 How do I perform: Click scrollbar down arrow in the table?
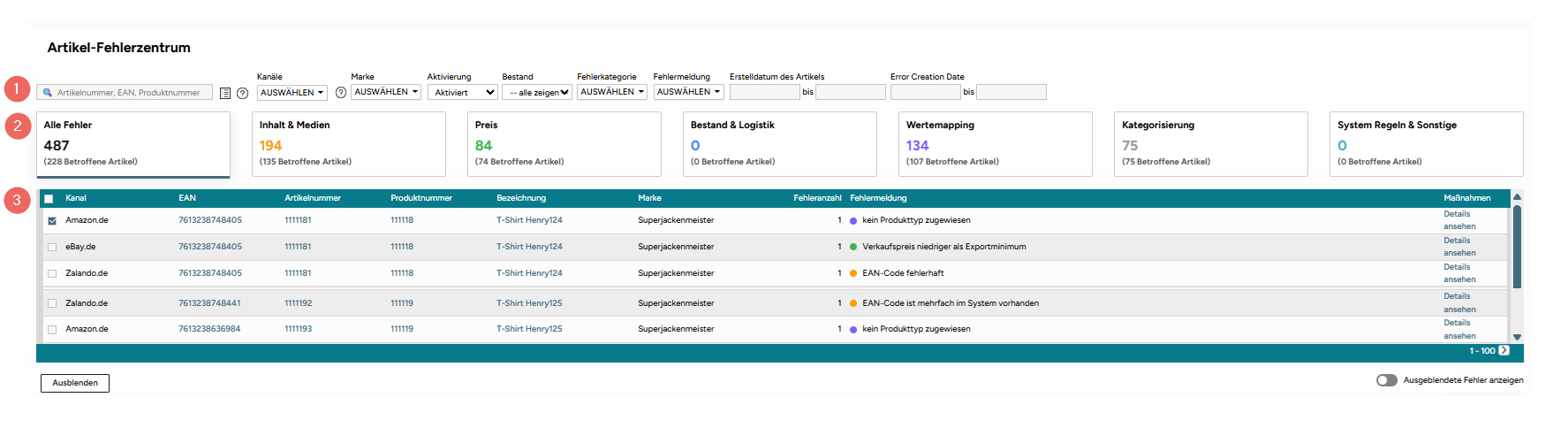pos(1517,337)
